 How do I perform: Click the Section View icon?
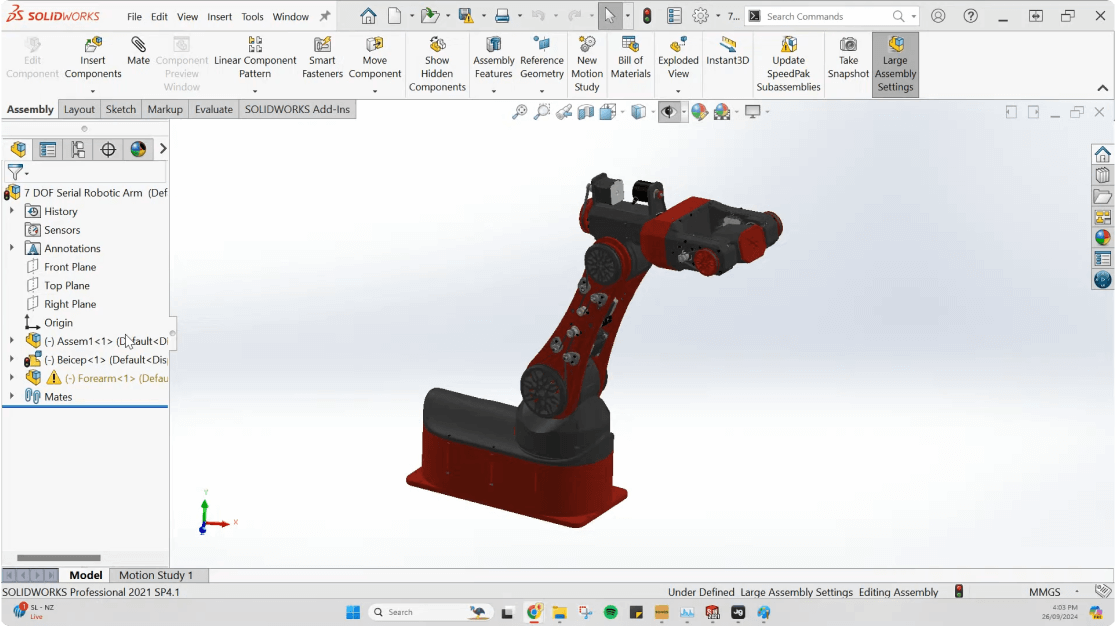click(x=586, y=112)
